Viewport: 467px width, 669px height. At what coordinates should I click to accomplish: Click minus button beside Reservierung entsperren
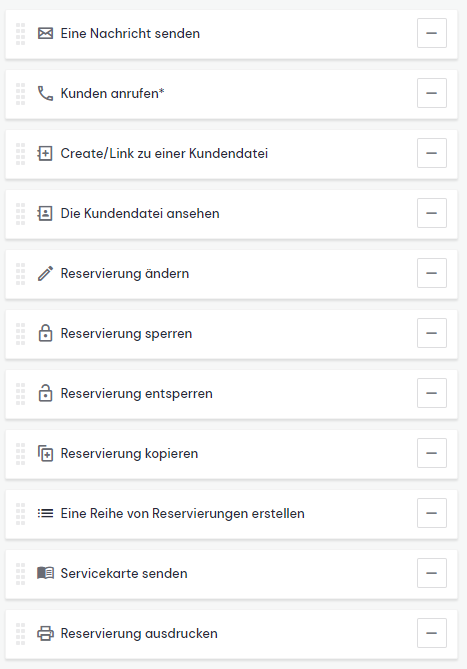pos(432,393)
